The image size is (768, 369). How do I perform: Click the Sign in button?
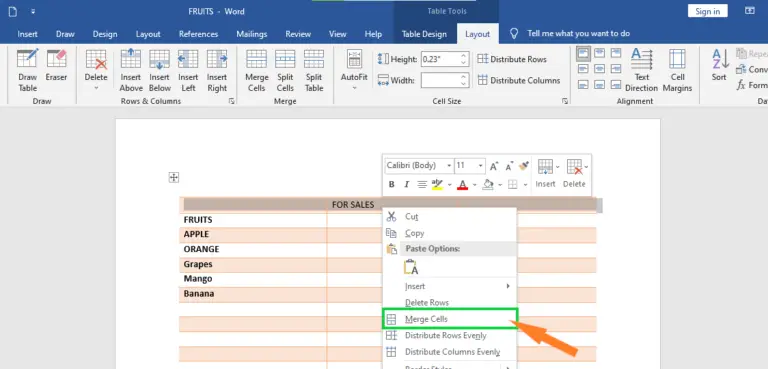pos(707,11)
